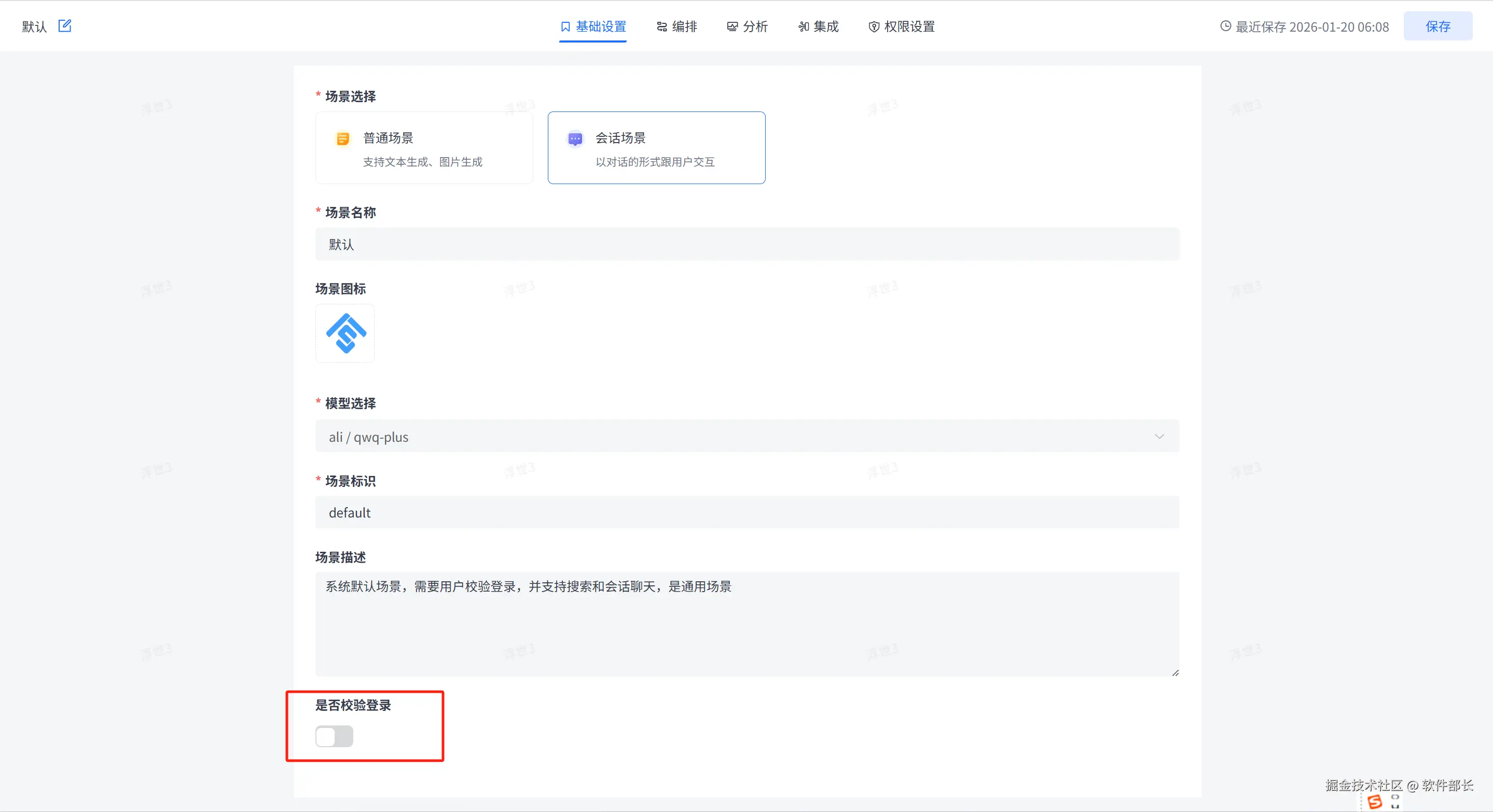
Task: Switch to the 集成 tab
Action: point(819,26)
